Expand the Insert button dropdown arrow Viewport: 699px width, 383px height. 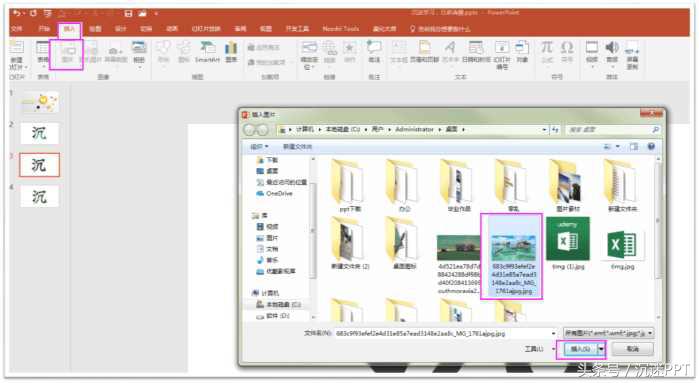(x=602, y=349)
